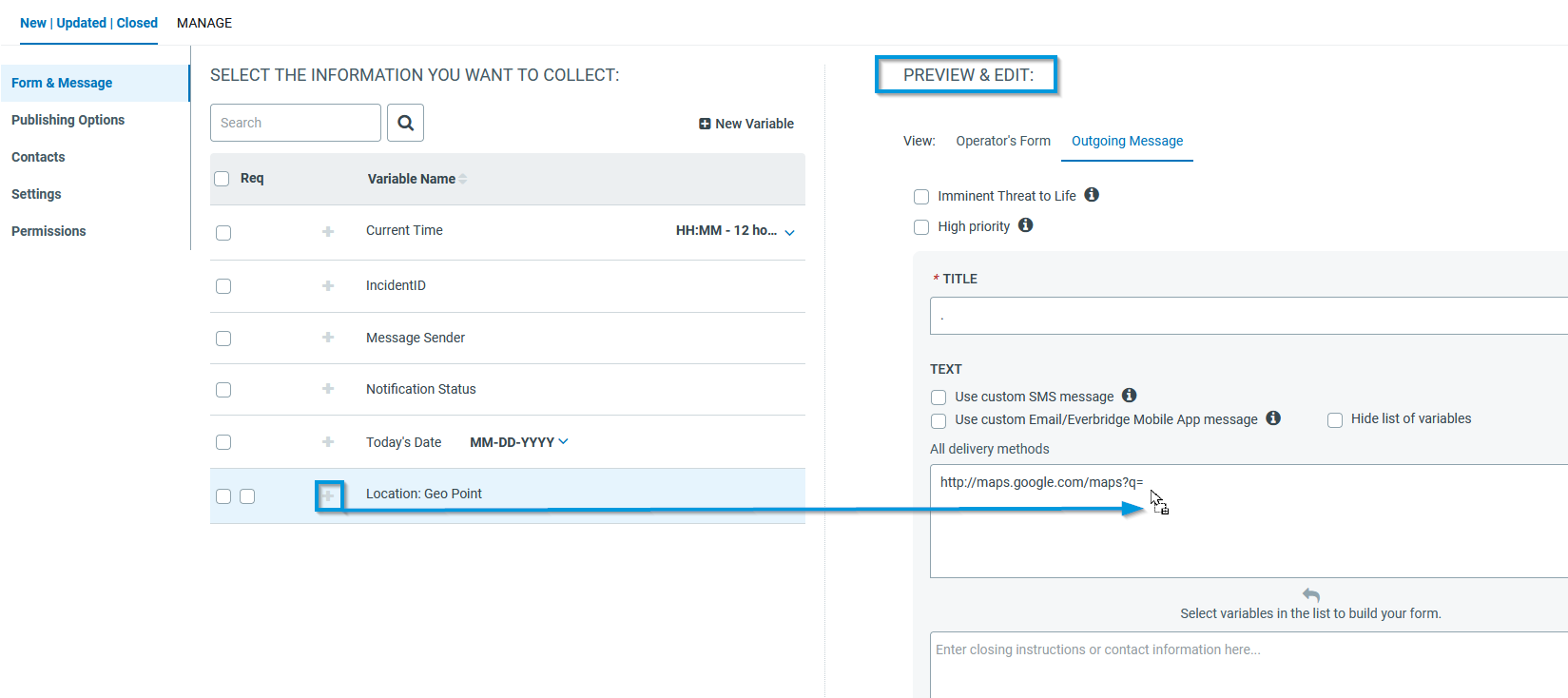Add Message Sender using its plus icon

coord(328,338)
